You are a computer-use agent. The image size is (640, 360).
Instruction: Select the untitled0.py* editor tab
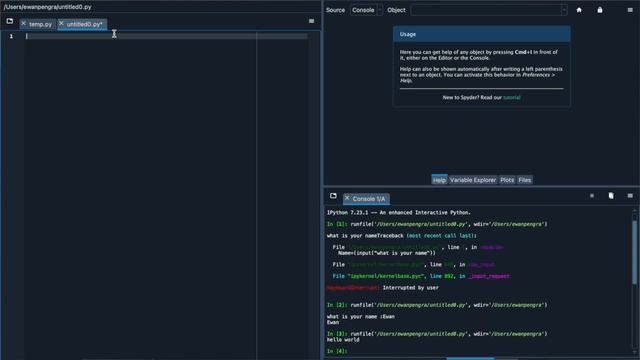coord(84,24)
